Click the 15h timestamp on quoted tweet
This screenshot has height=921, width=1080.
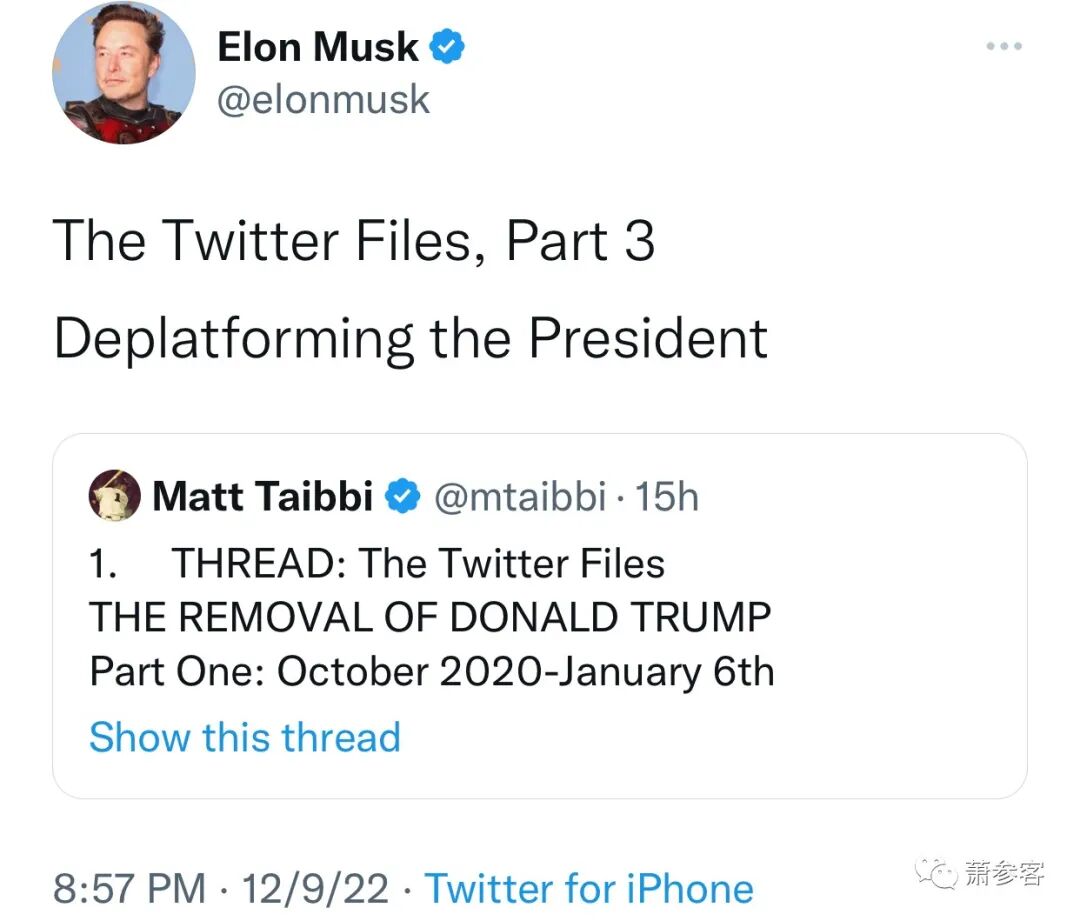(x=667, y=496)
